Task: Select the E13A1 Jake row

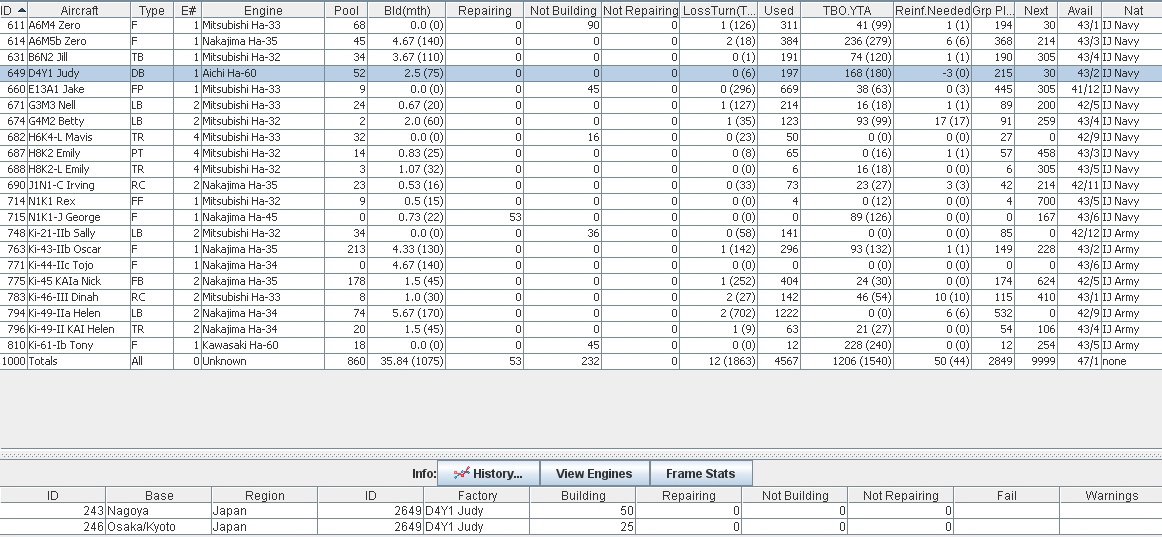Action: pos(581,89)
